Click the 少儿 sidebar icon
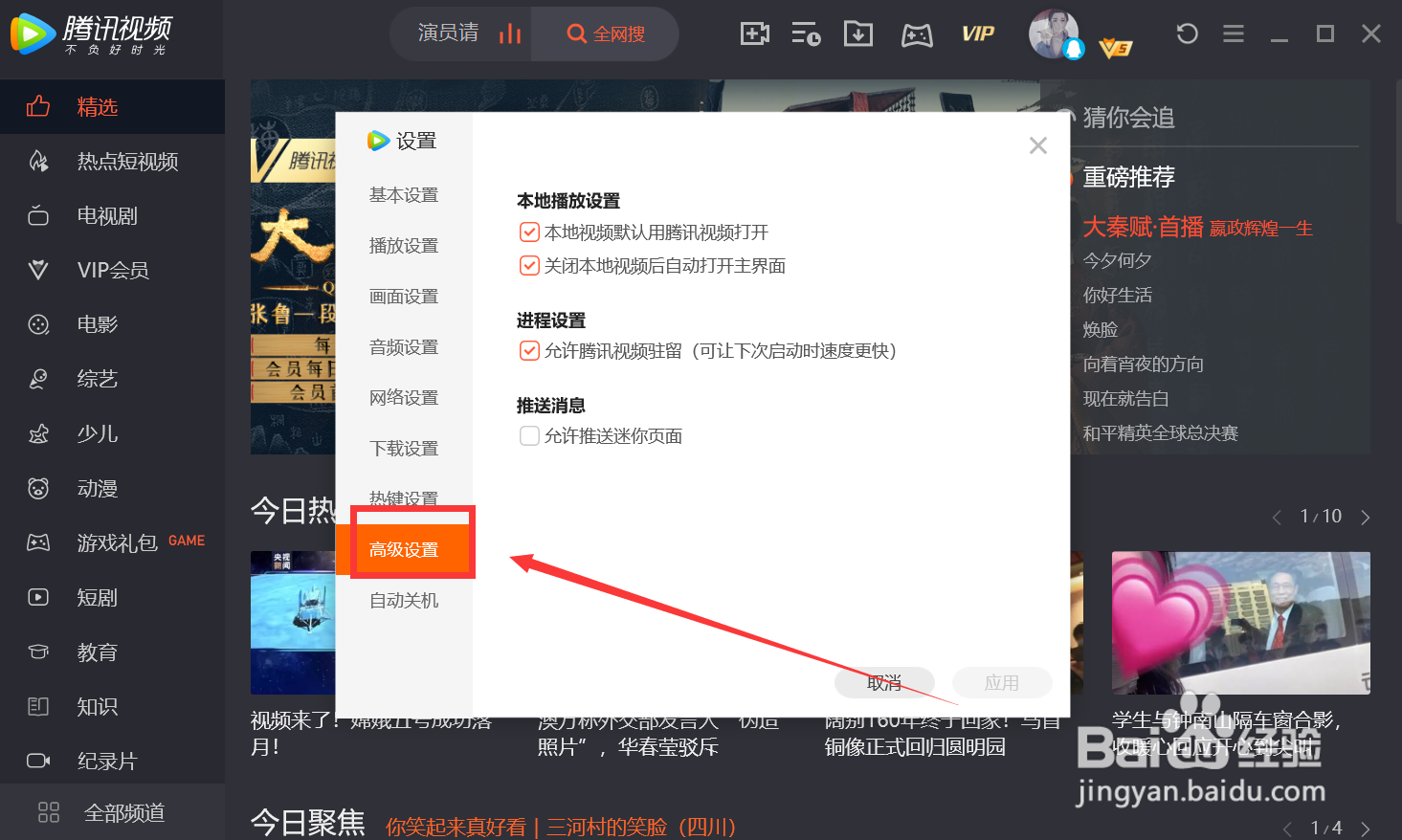Viewport: 1402px width, 840px height. tap(38, 433)
